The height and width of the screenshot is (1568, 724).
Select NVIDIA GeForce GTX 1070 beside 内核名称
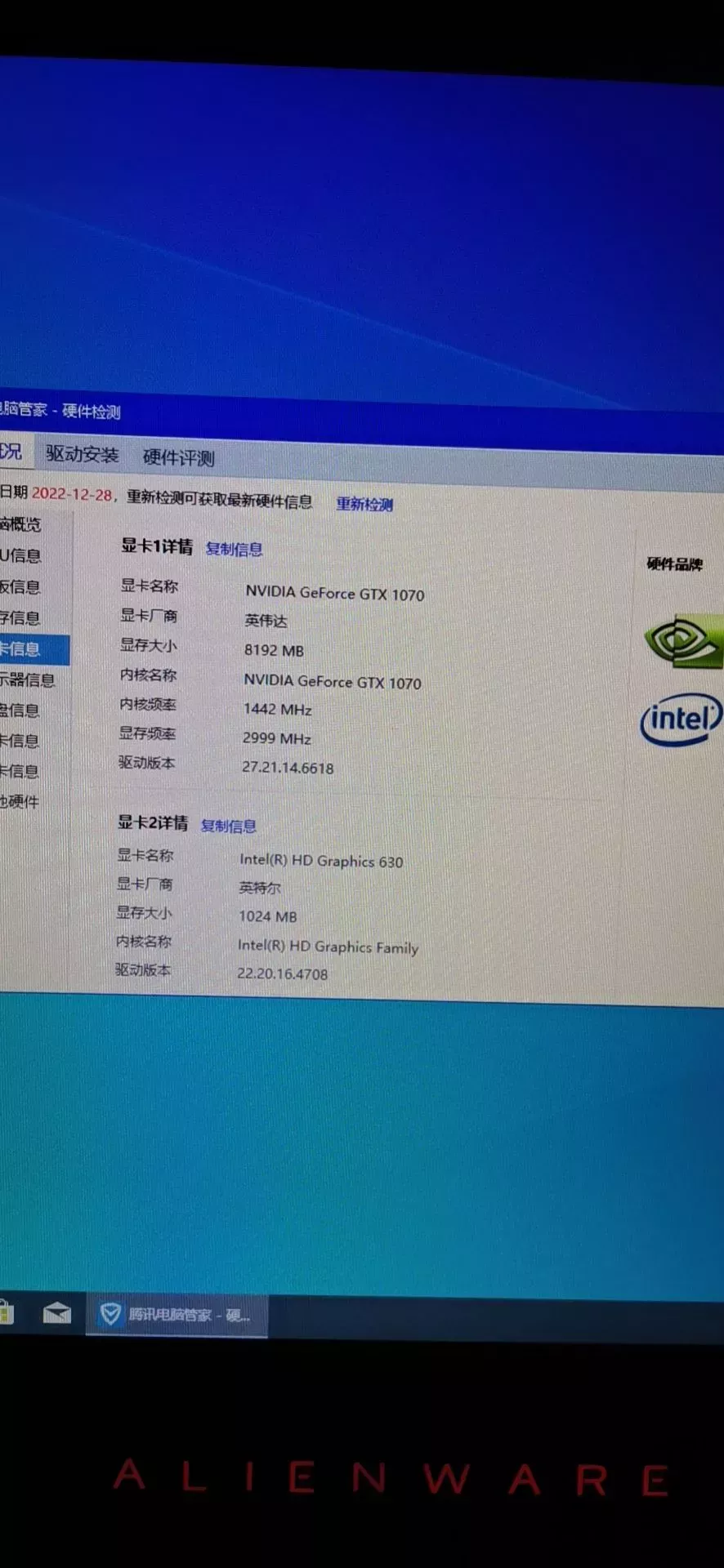coord(333,681)
